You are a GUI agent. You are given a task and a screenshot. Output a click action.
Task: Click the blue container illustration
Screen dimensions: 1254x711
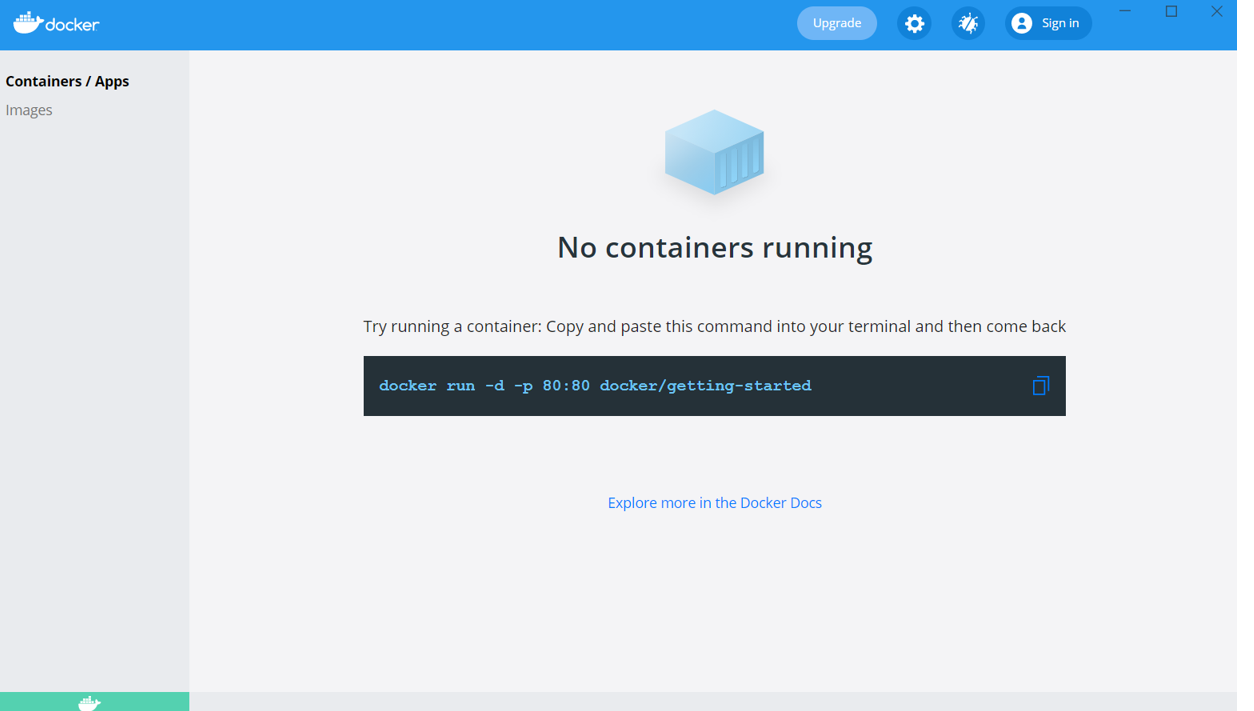tap(715, 152)
